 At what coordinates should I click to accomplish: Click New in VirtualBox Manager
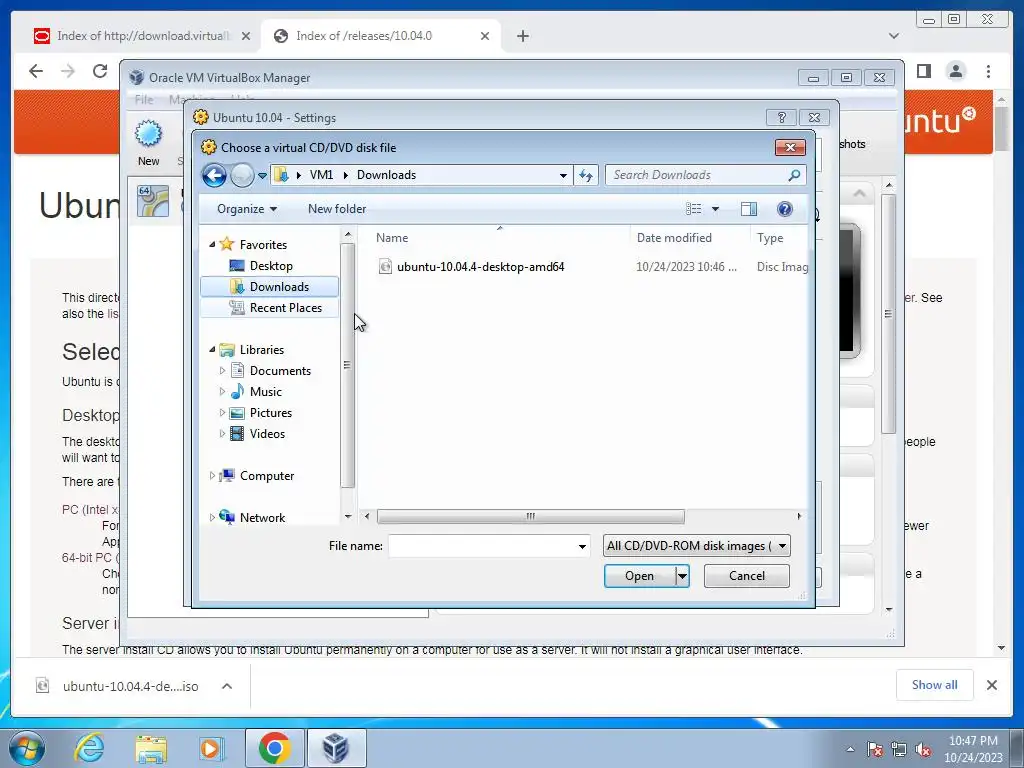click(148, 143)
